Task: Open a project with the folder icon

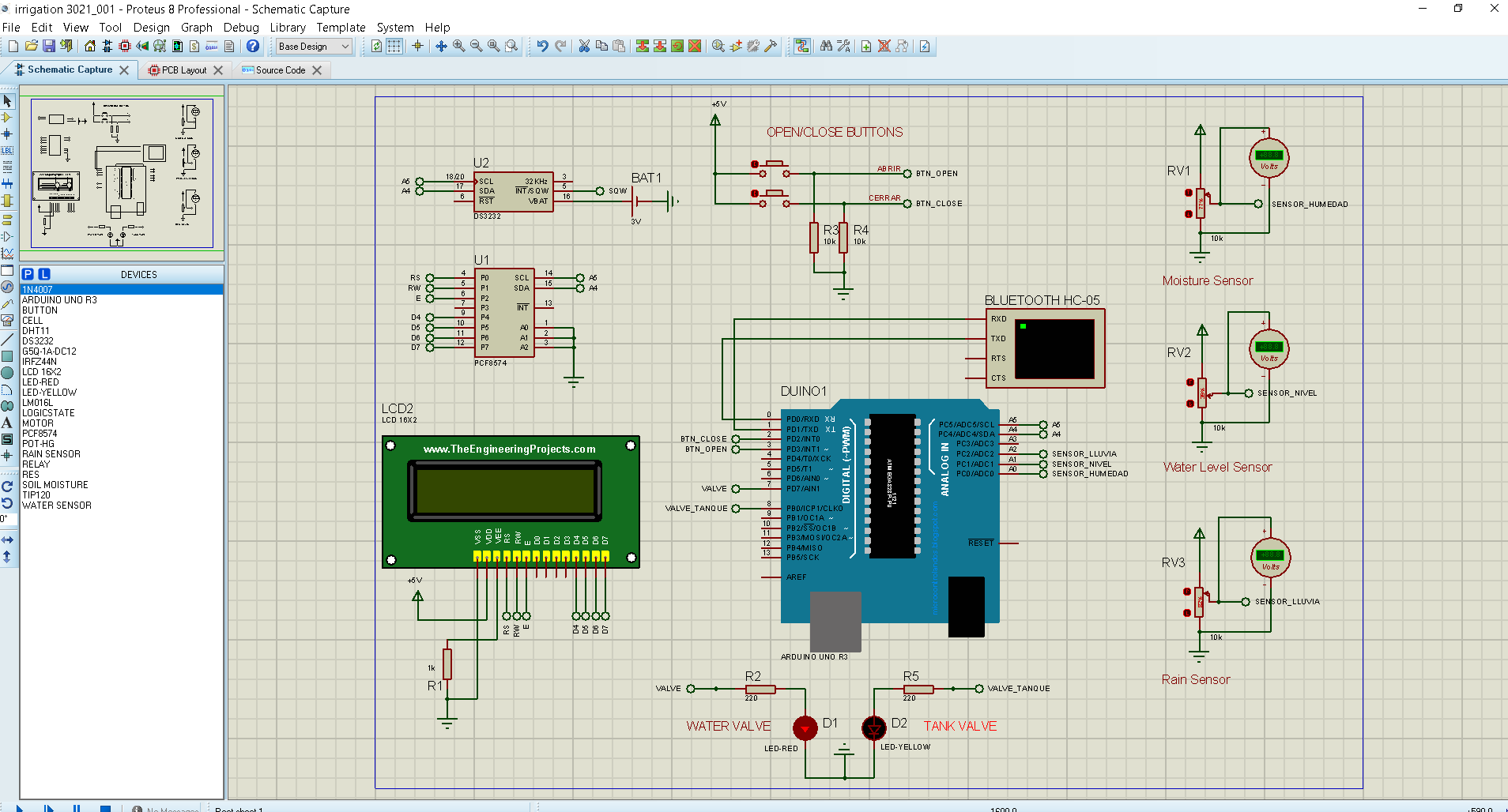Action: 32,47
